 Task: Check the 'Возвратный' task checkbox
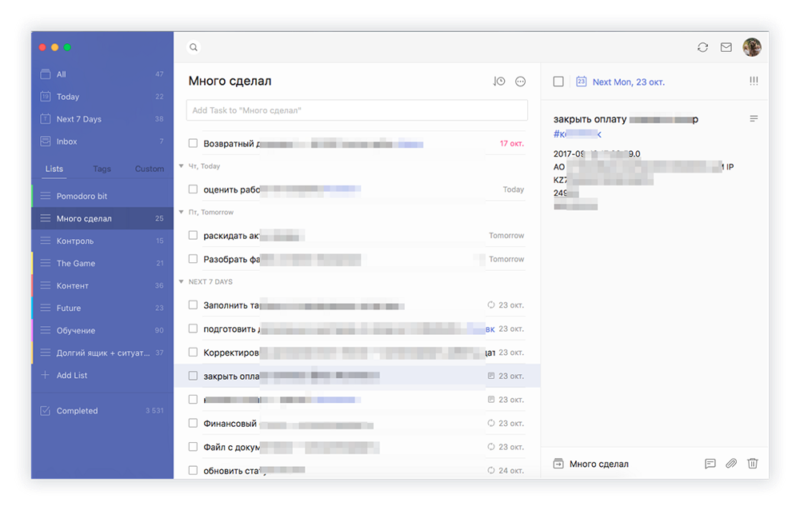(x=193, y=143)
